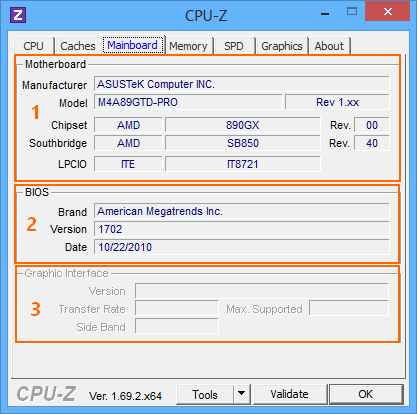Click the LPCIO value IT8721

243,164
